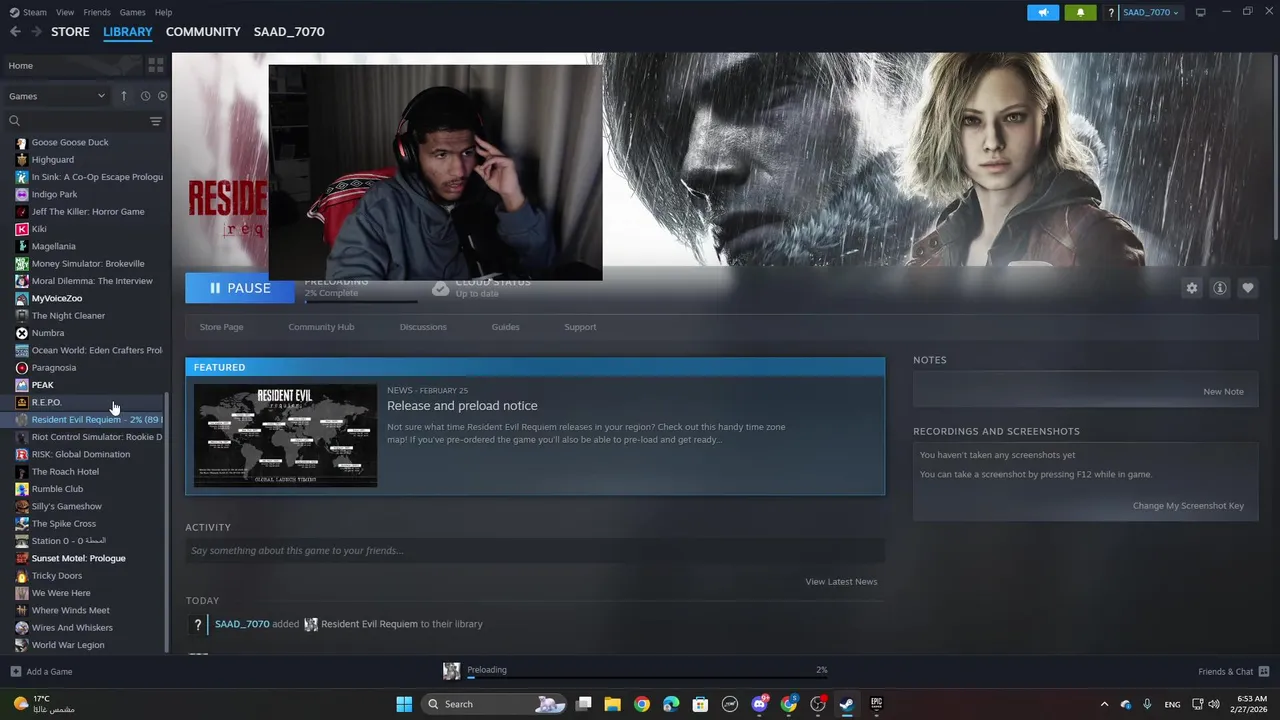Show hidden system tray icons chevron

(1104, 704)
